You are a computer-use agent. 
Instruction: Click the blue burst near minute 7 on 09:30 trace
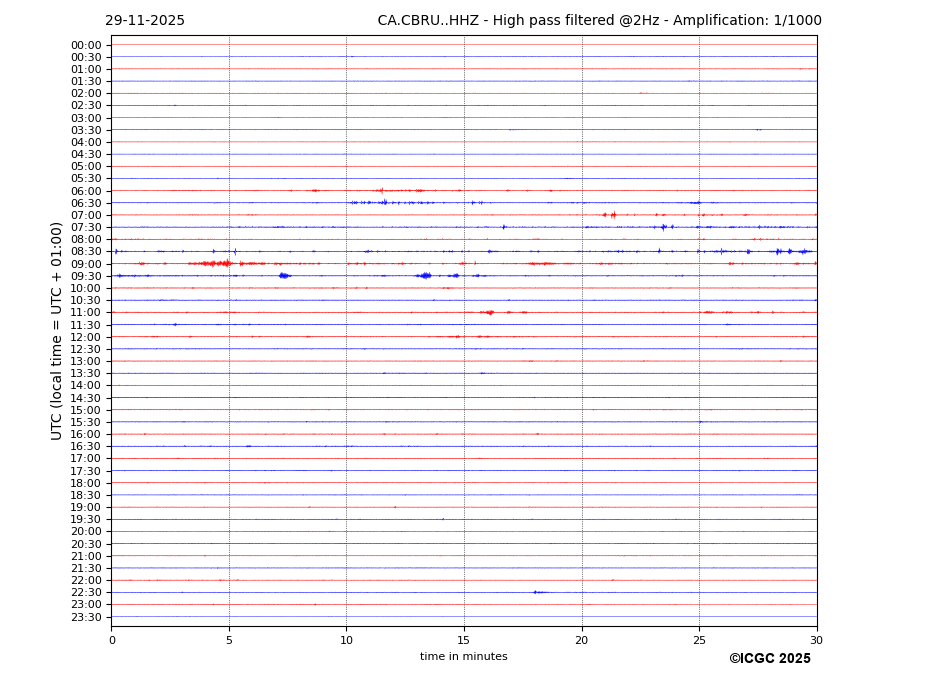(284, 275)
